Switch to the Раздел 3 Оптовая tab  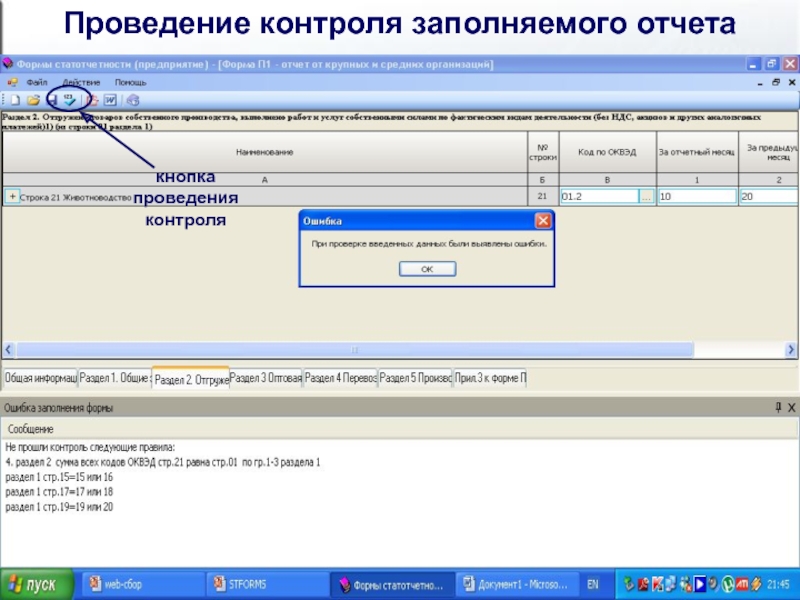266,378
